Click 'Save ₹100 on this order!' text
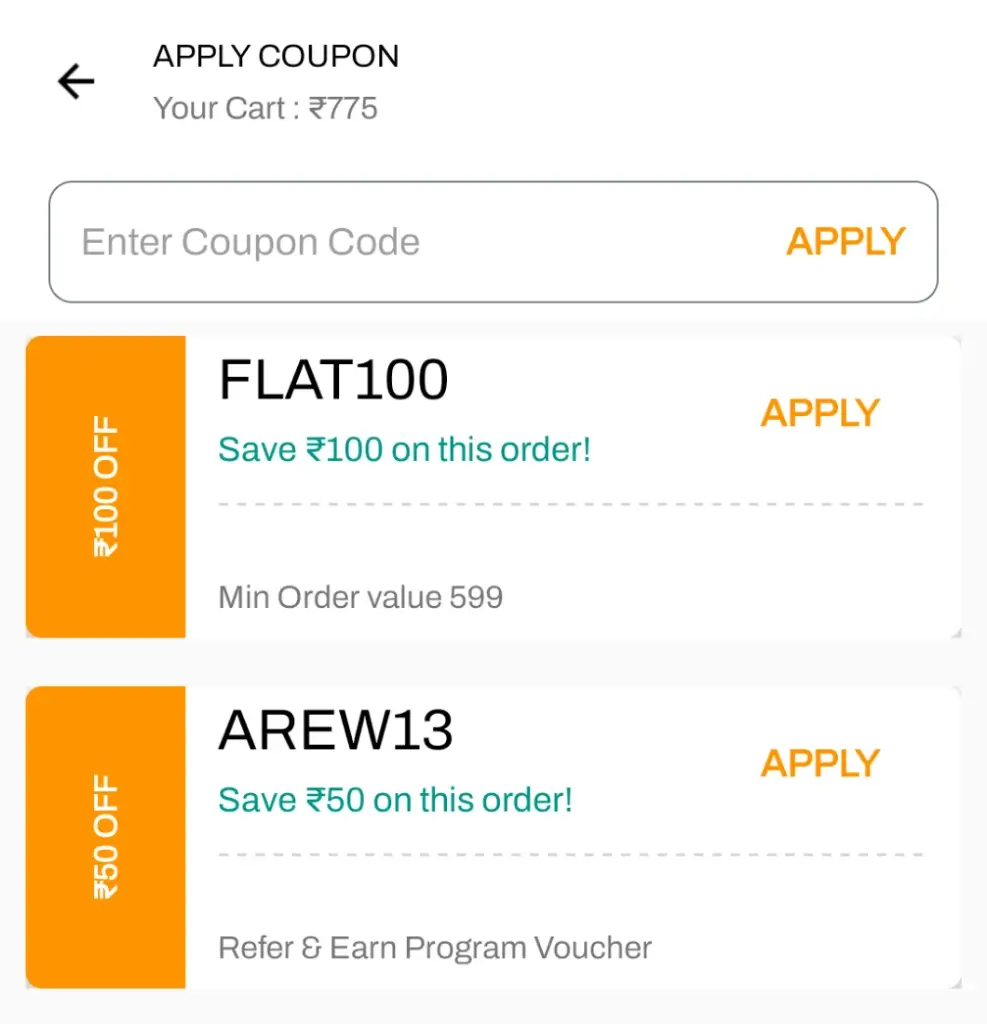 [404, 449]
